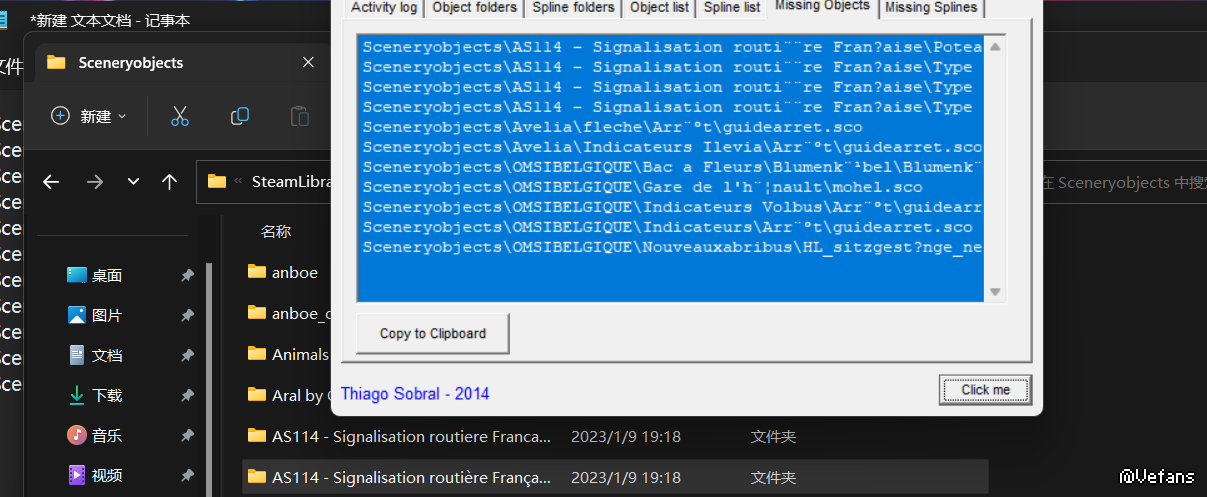Open 视频 in the Explorer sidebar
This screenshot has height=497, width=1207.
107,475
